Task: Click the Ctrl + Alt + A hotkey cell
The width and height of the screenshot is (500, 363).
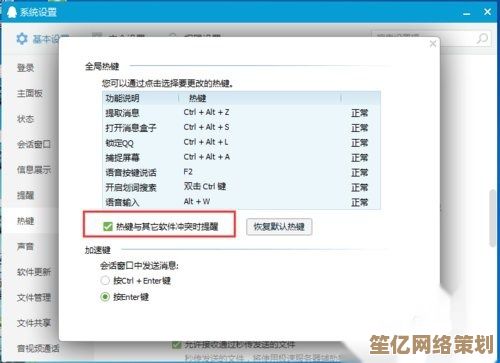Action: click(207, 157)
